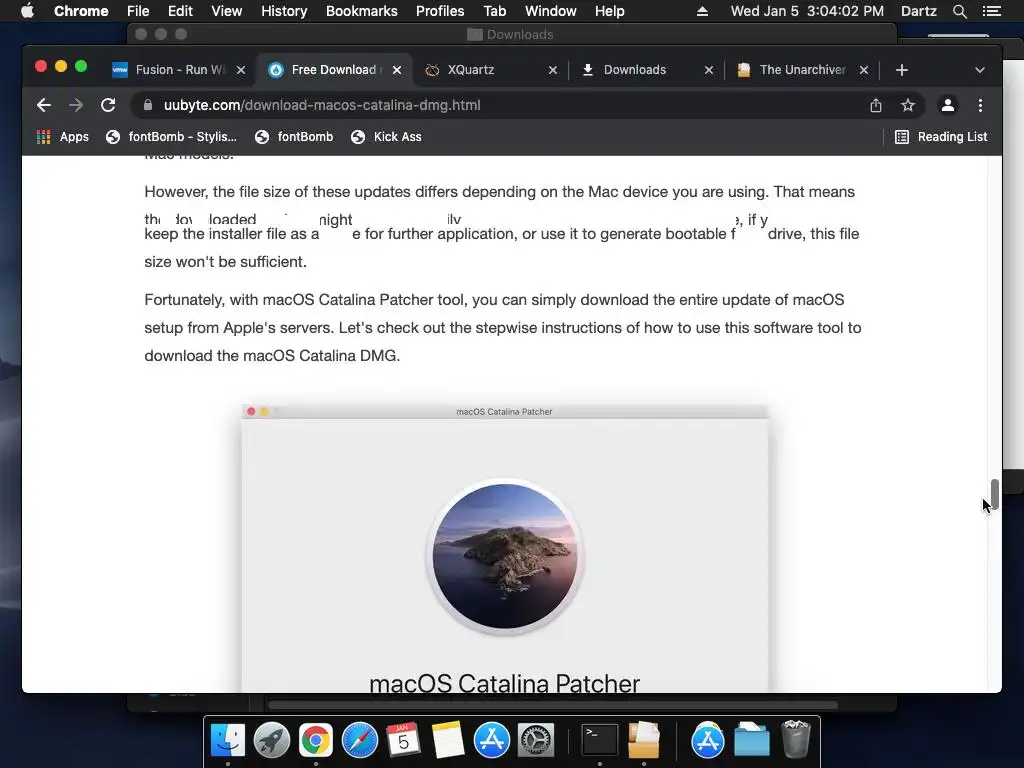Open The Unarchiver icon in the Dock
The width and height of the screenshot is (1024, 768).
click(644, 740)
